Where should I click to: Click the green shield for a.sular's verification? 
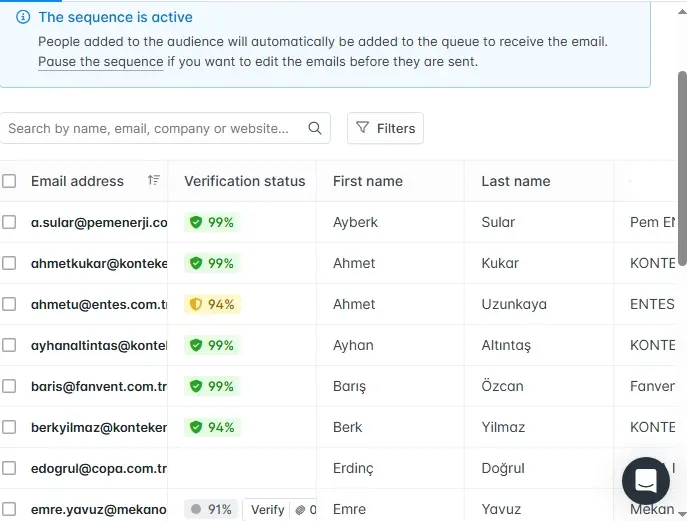196,222
